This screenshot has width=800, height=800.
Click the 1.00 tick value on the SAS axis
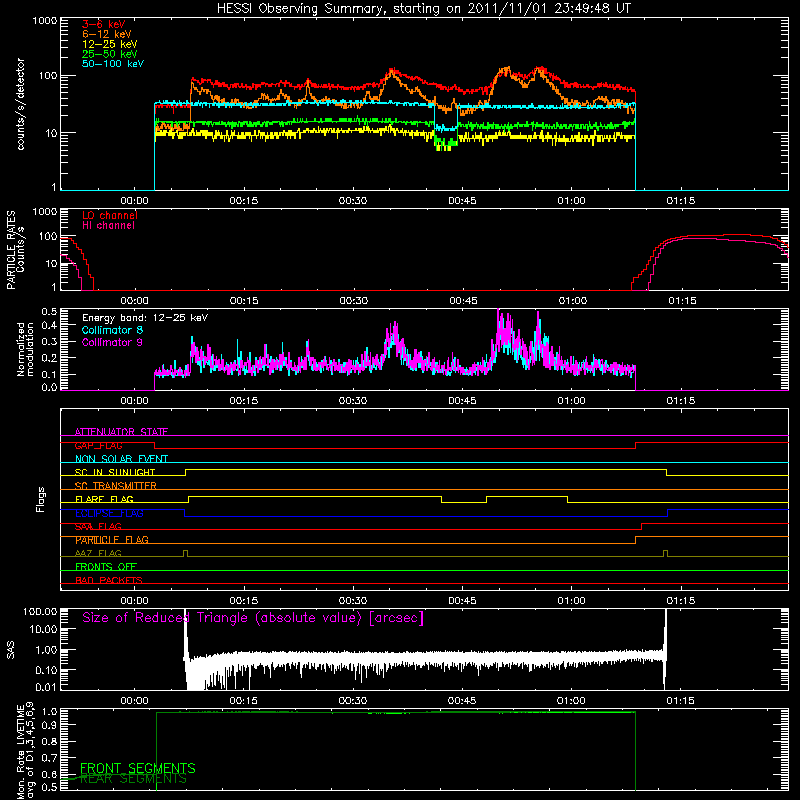point(46,650)
